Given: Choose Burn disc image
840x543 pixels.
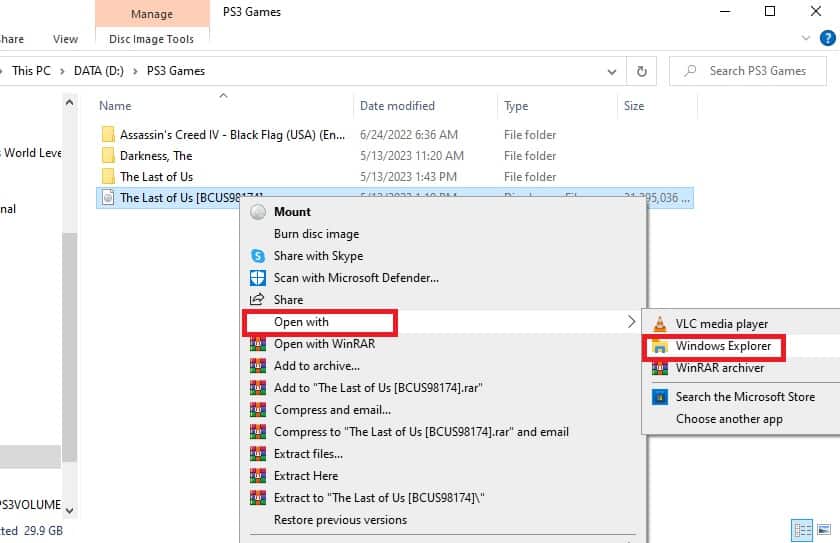Looking at the screenshot, I should 316,234.
